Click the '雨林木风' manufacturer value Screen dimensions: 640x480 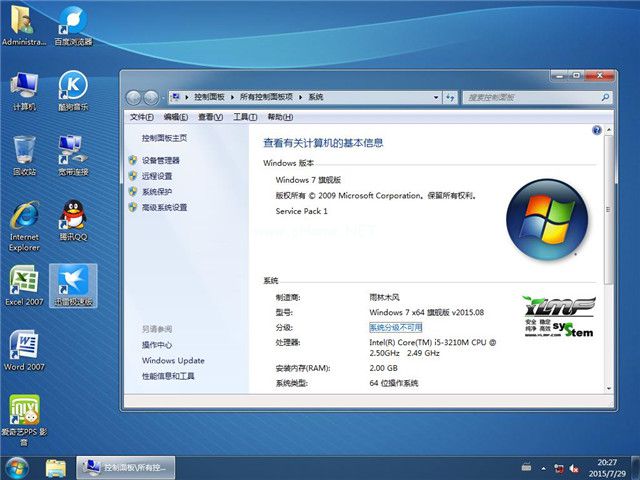click(x=384, y=297)
